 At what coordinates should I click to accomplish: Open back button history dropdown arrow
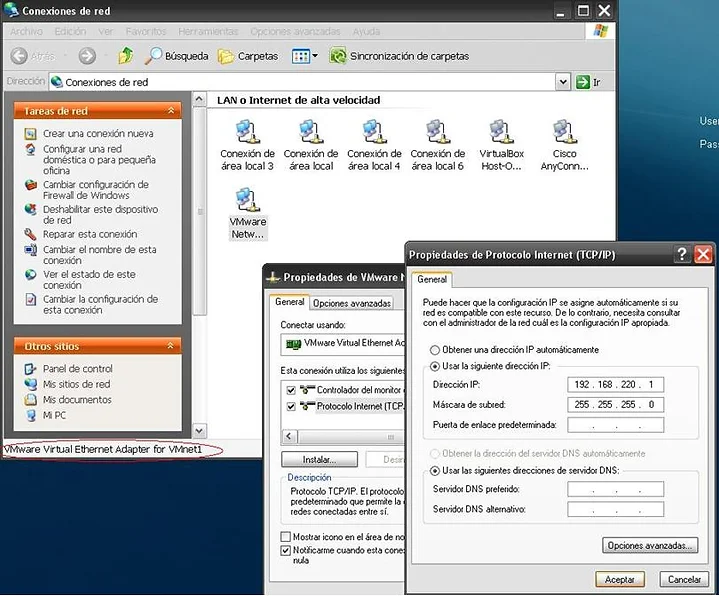[x=65, y=56]
